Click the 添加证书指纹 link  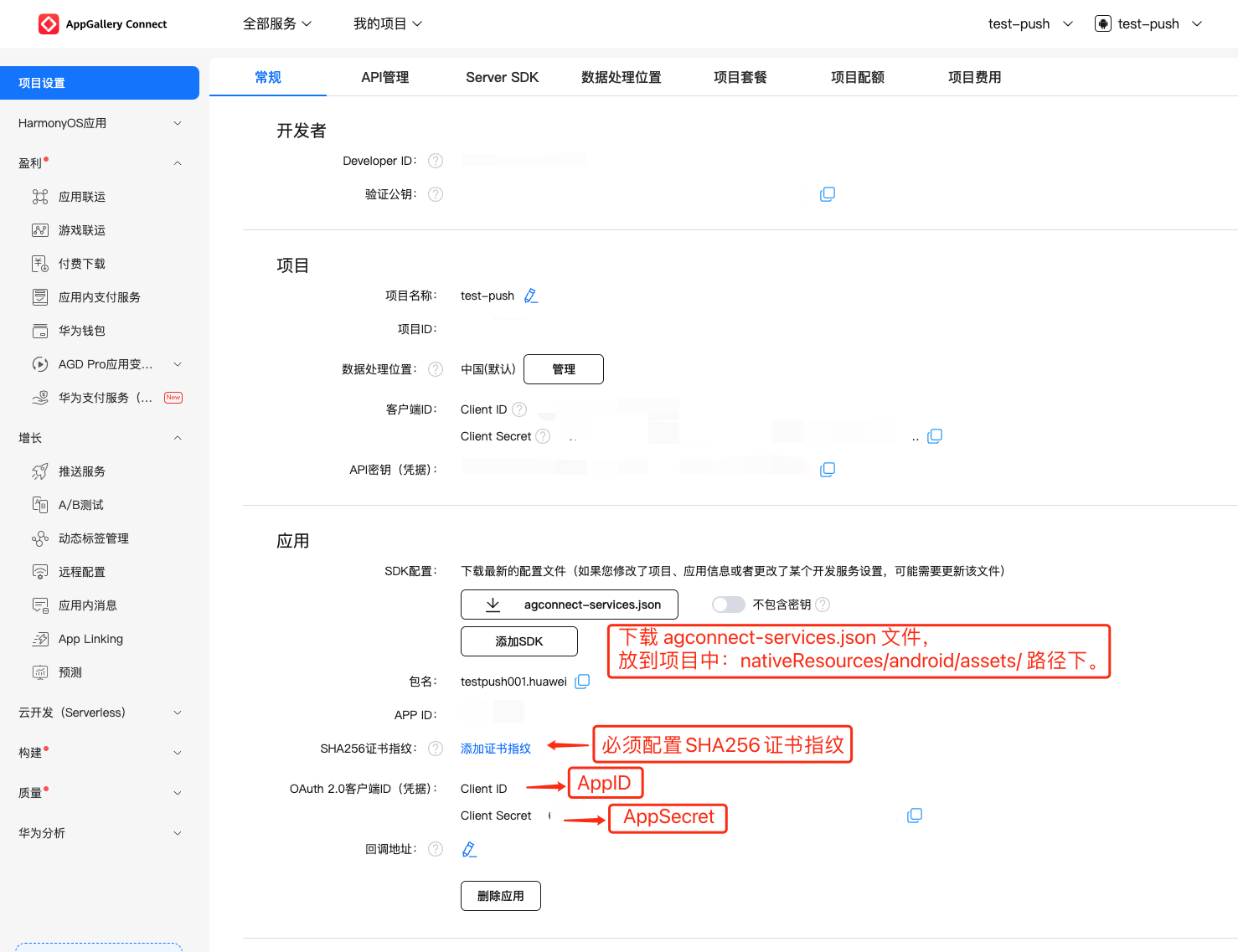[496, 749]
